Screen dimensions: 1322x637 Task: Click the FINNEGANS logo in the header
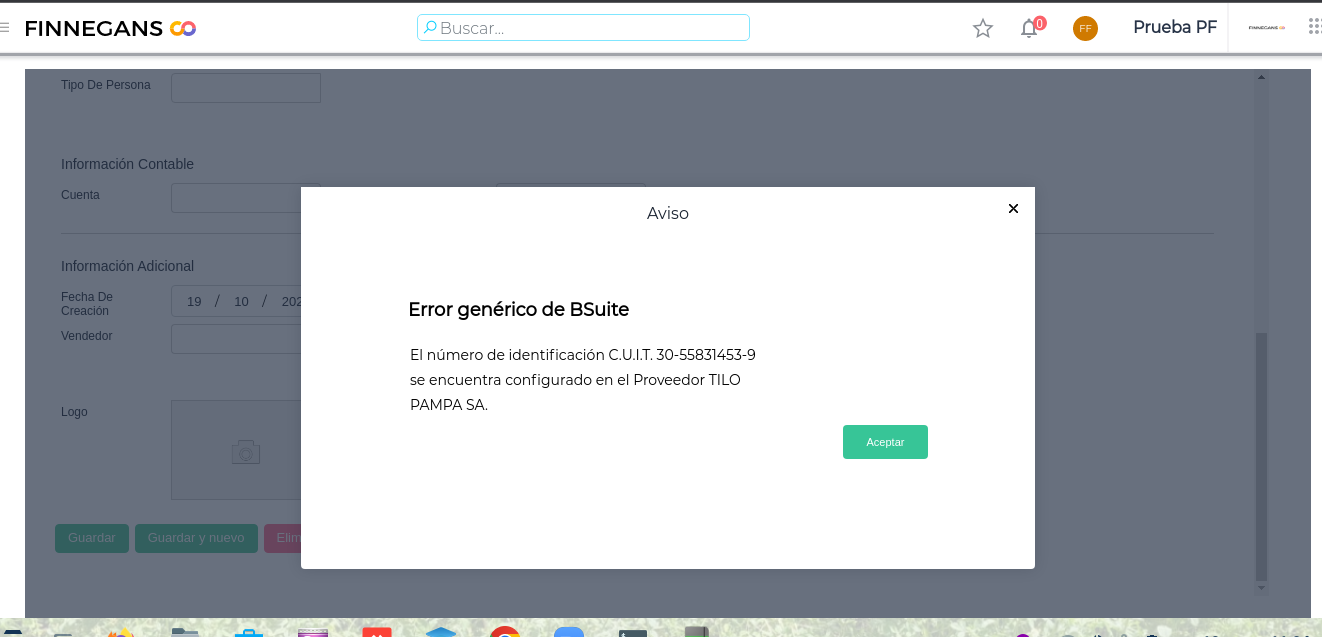click(x=110, y=29)
